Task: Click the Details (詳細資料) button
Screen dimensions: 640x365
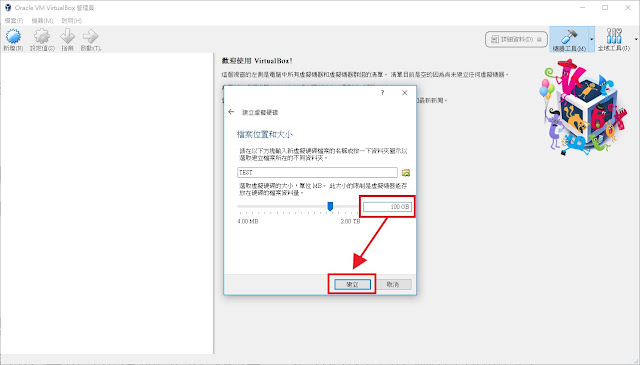Action: tap(516, 39)
